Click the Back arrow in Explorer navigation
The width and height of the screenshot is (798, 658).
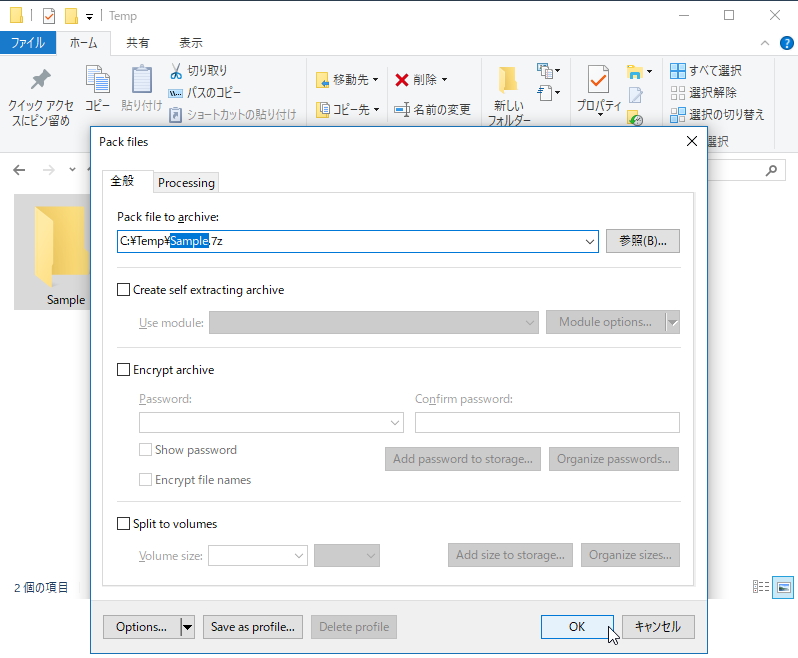tap(19, 170)
